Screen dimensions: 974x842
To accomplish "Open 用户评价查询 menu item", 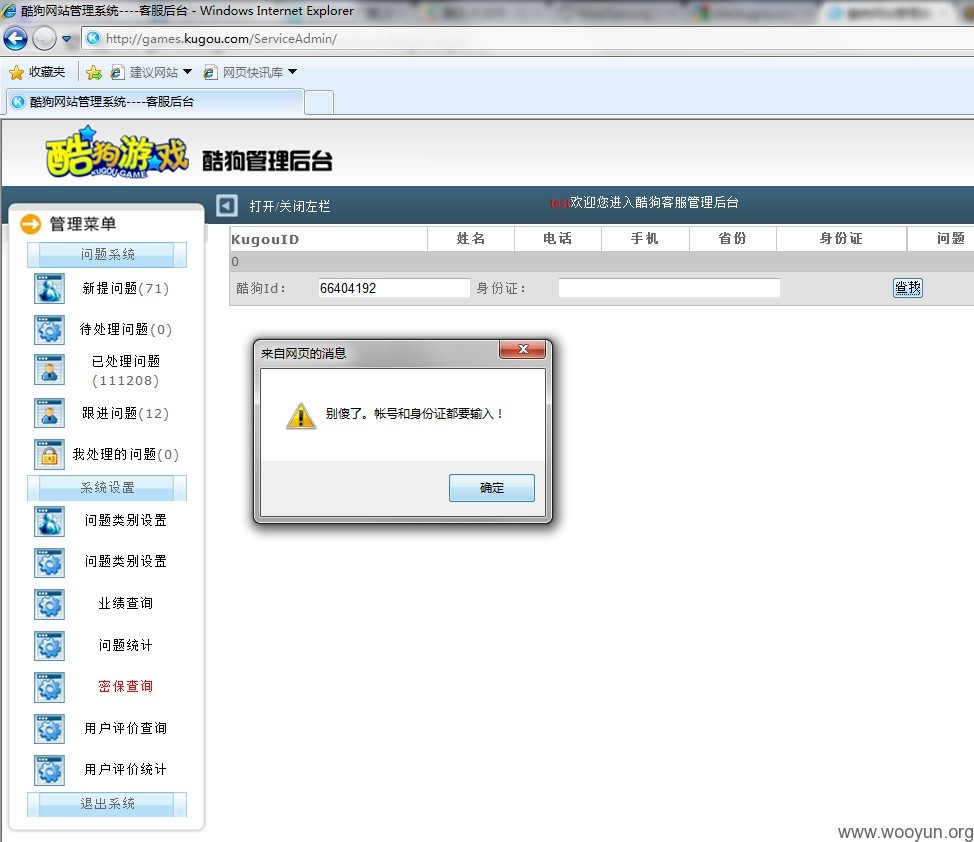I will pyautogui.click(x=125, y=728).
